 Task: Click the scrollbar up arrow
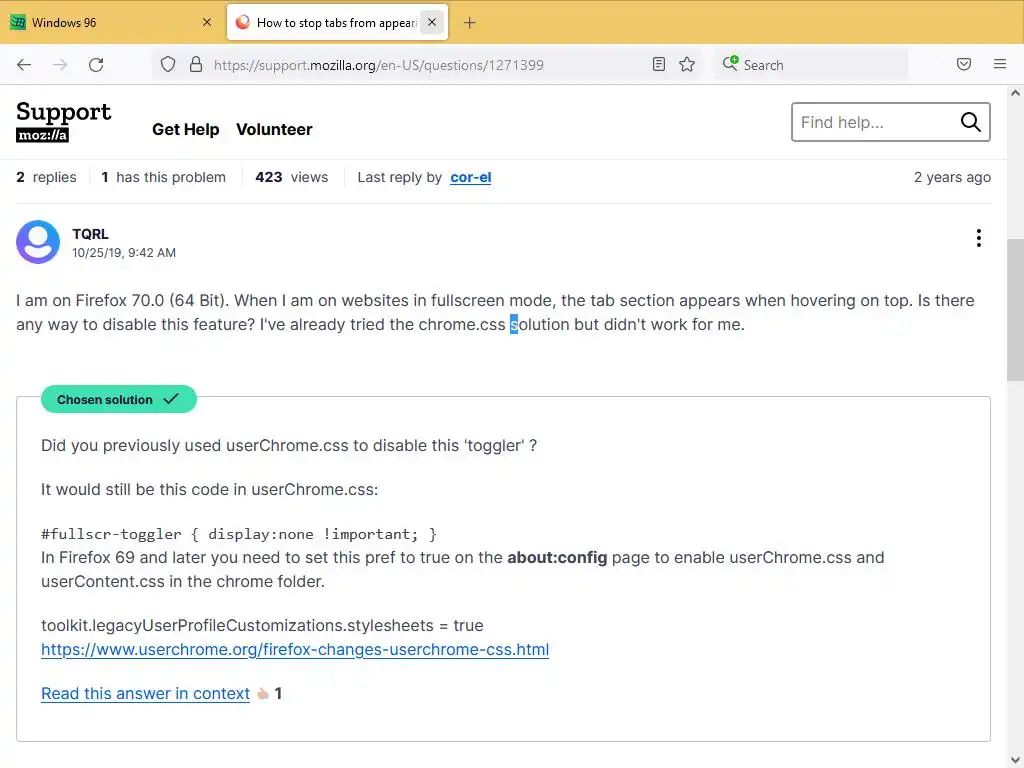point(1015,93)
